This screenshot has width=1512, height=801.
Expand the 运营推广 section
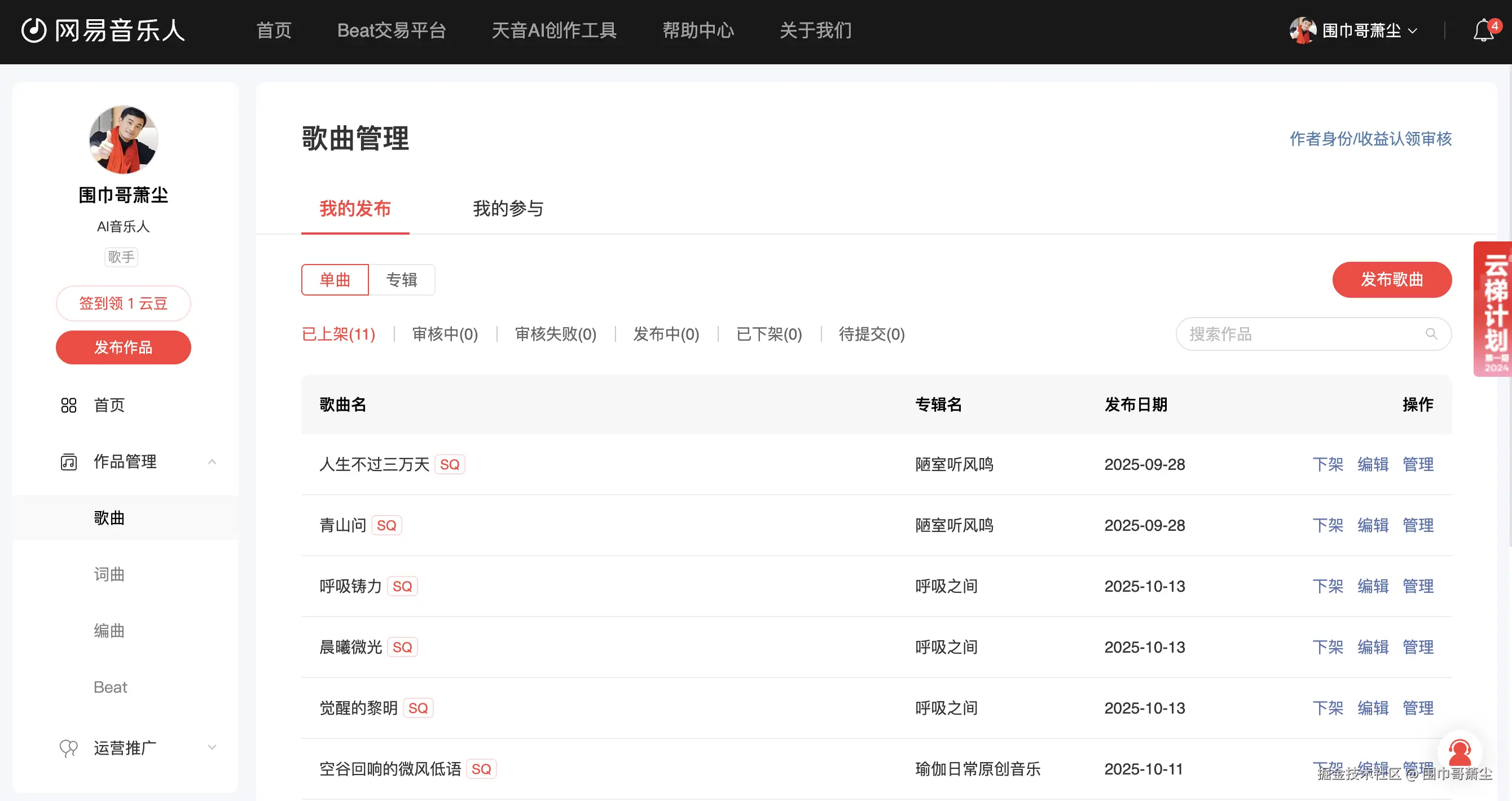[x=213, y=747]
